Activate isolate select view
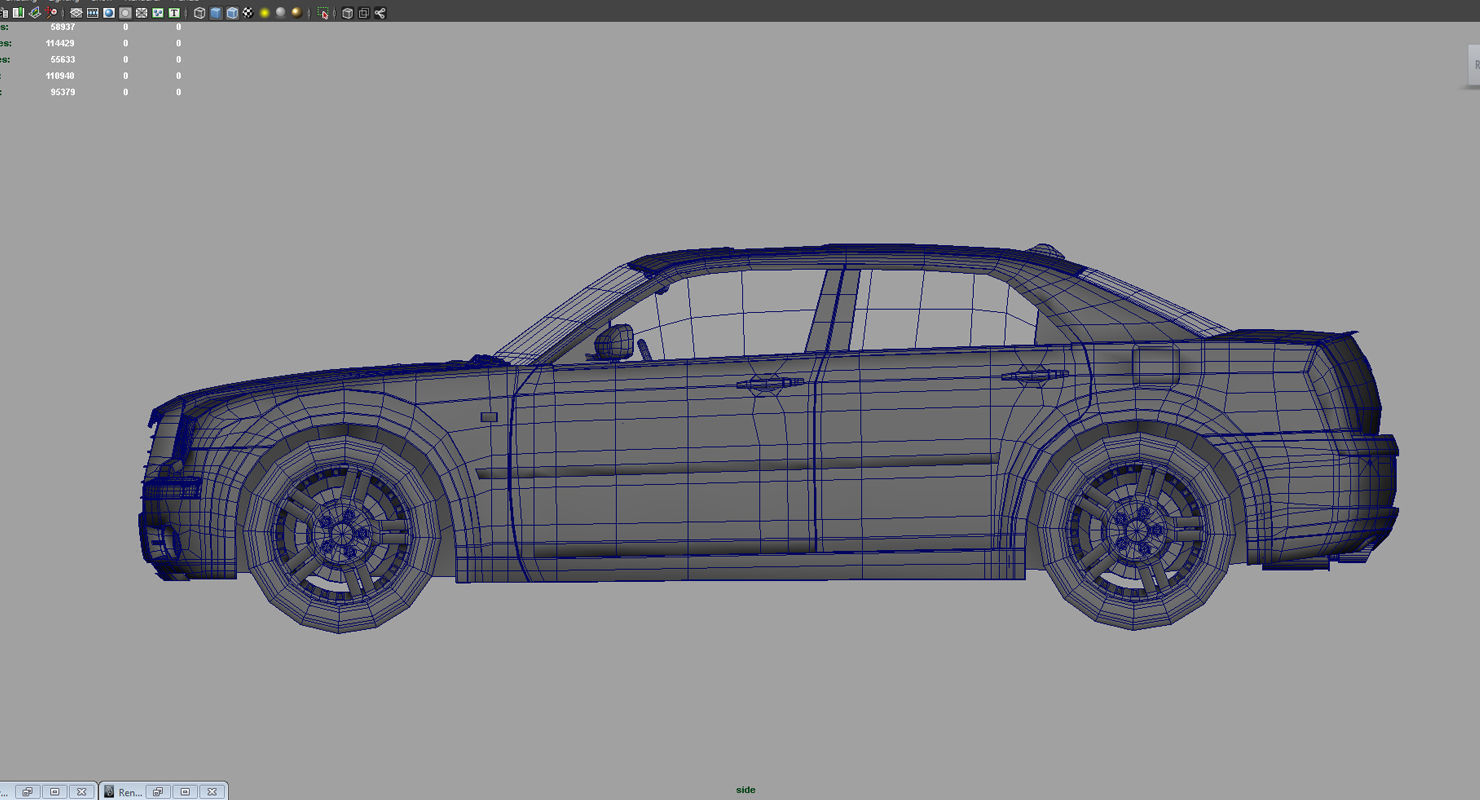 [x=324, y=12]
